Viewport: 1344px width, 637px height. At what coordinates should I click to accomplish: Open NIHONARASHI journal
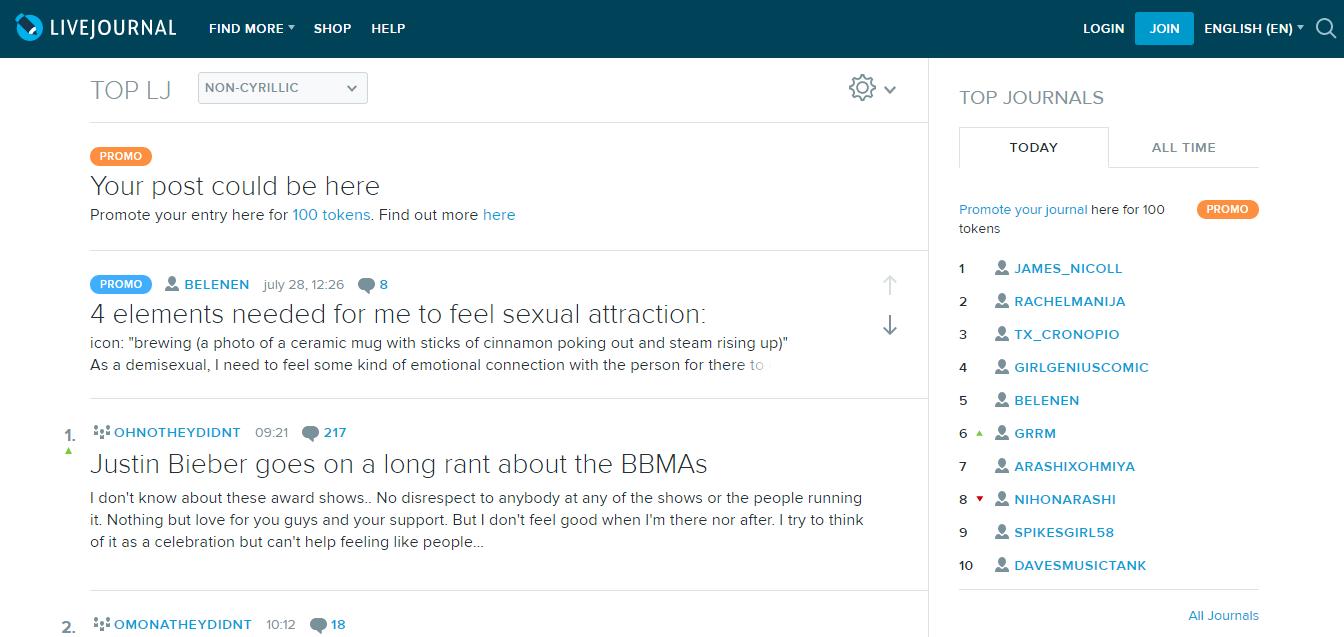tap(1065, 499)
